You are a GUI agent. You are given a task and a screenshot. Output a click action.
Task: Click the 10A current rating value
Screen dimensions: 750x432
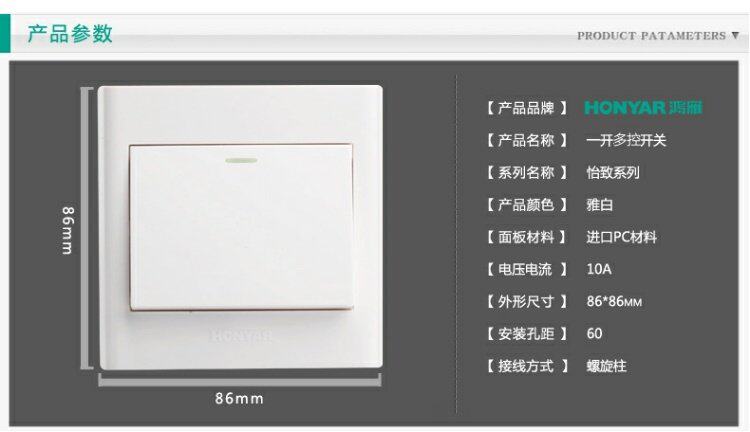(599, 269)
